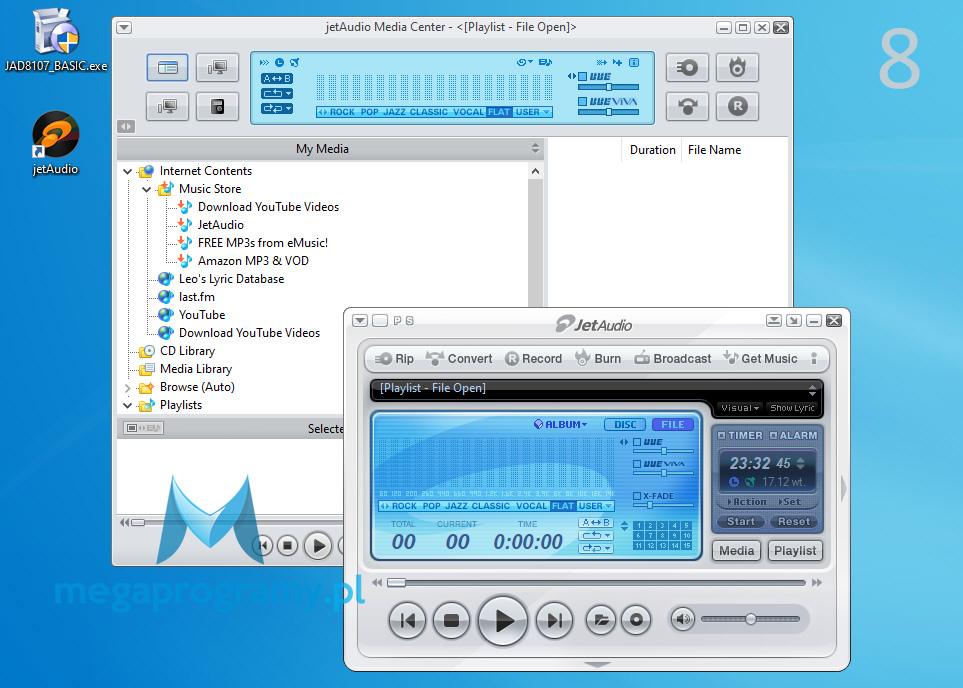Image resolution: width=963 pixels, height=688 pixels.
Task: Toggle BBE ViVA checkbox in the JetAudio player
Action: (x=637, y=464)
